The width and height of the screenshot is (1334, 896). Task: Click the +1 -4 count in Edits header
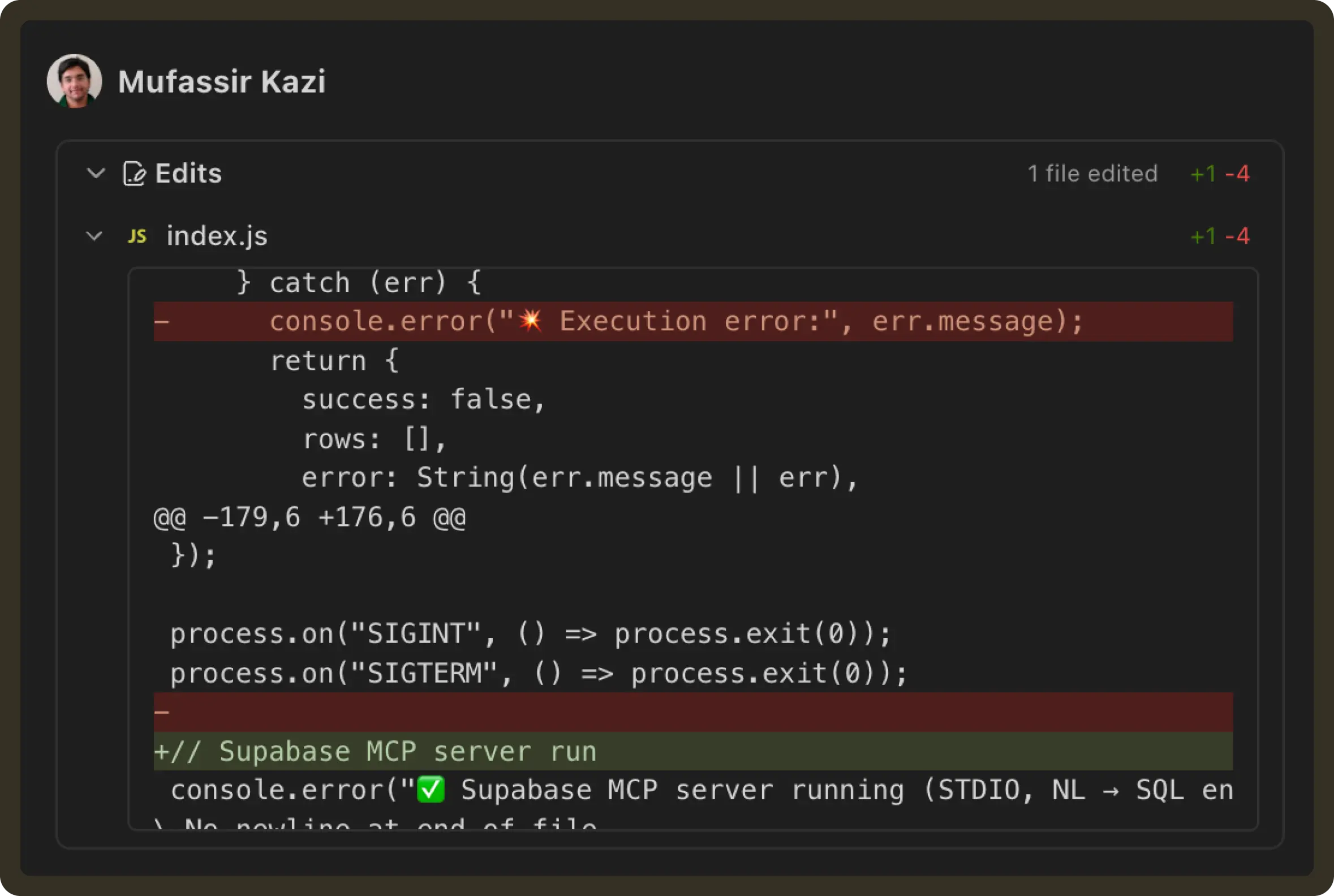click(1219, 174)
